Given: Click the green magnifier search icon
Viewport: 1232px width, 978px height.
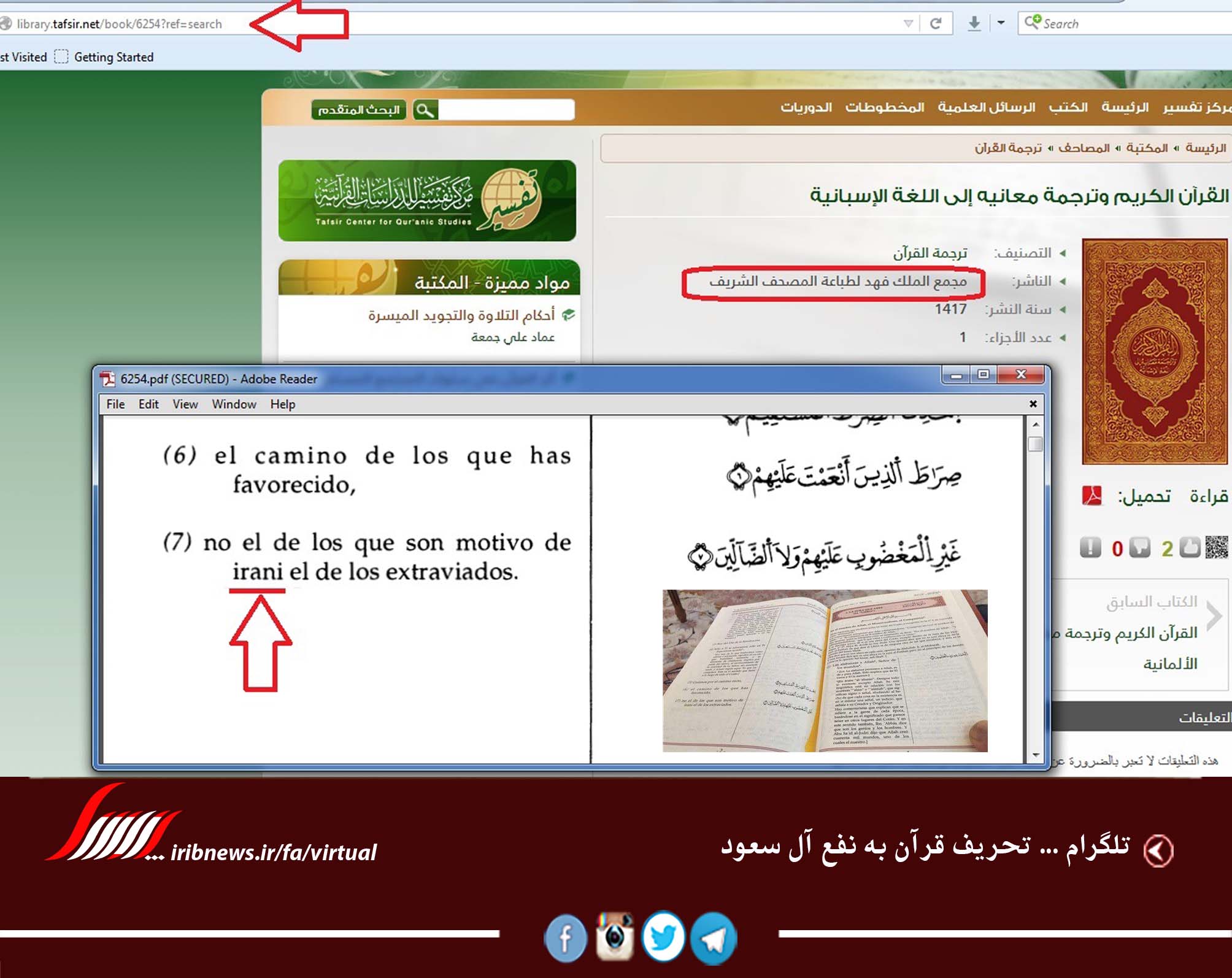Looking at the screenshot, I should (425, 110).
